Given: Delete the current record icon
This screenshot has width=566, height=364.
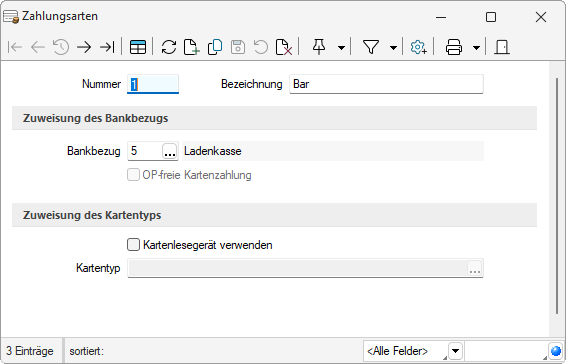Looking at the screenshot, I should click(x=284, y=47).
